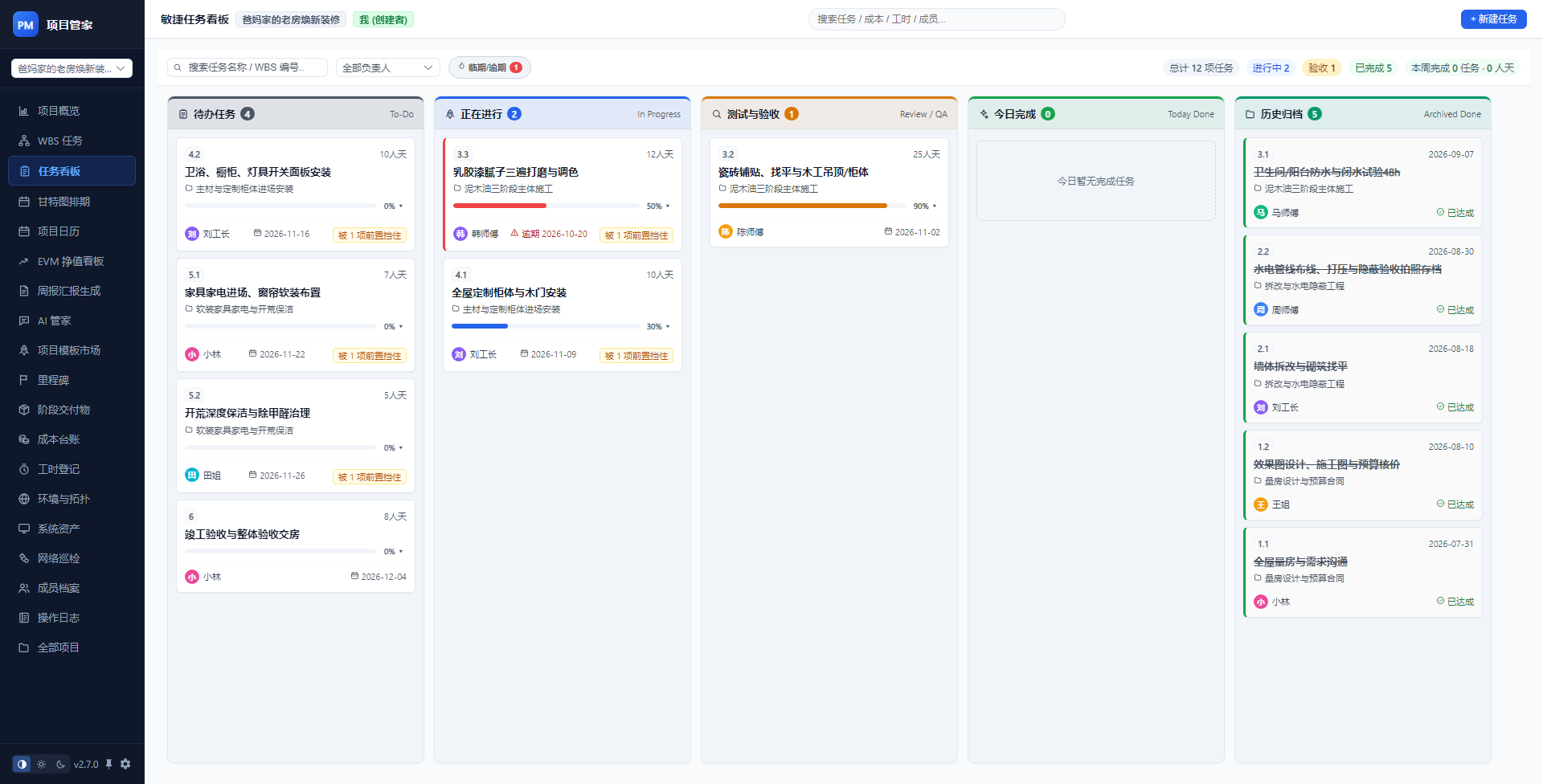The height and width of the screenshot is (784, 1543).
Task: Click 阶段交付物 box icon
Action: (24, 410)
